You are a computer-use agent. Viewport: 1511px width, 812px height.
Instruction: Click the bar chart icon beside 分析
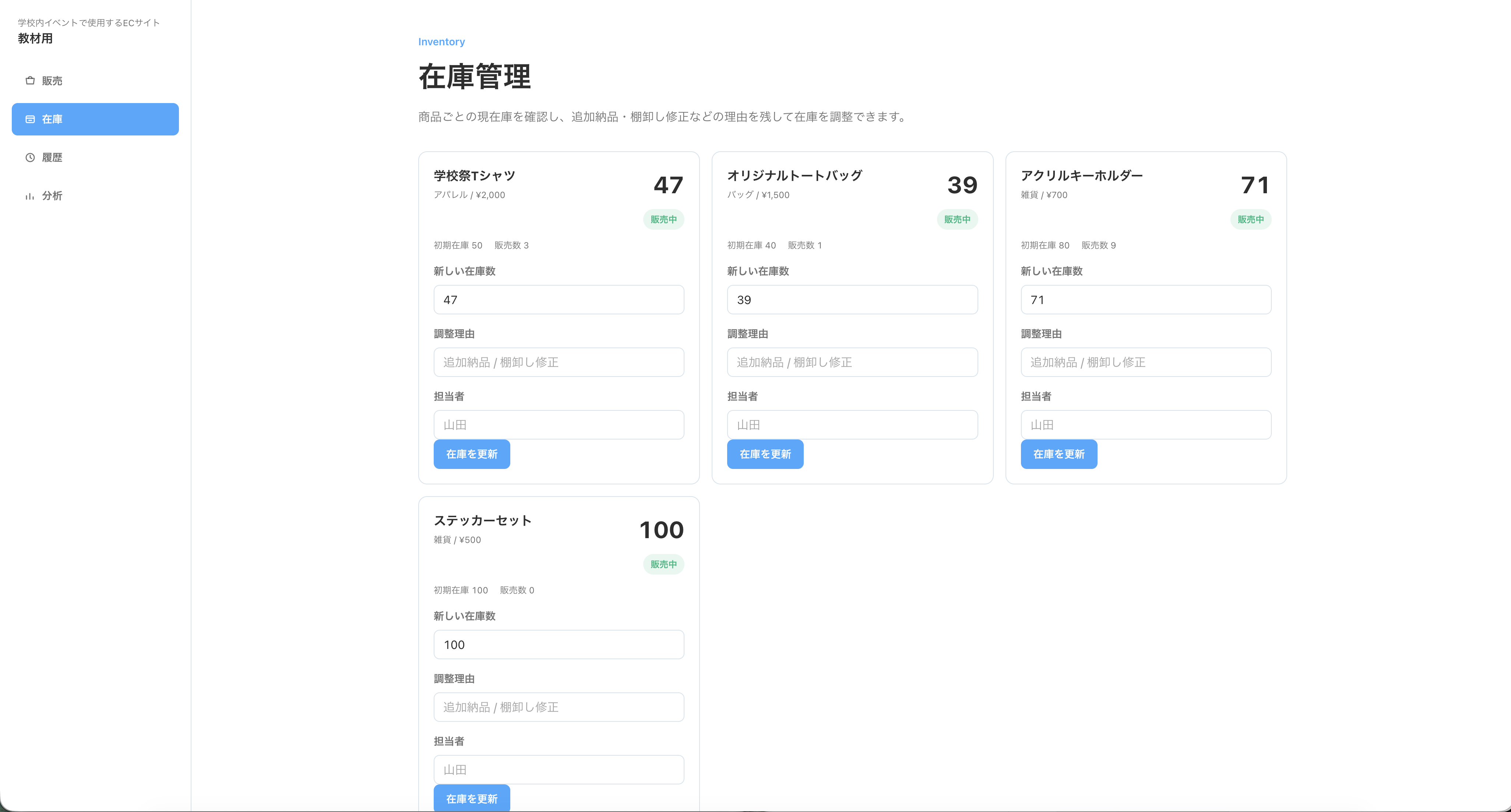(x=30, y=196)
